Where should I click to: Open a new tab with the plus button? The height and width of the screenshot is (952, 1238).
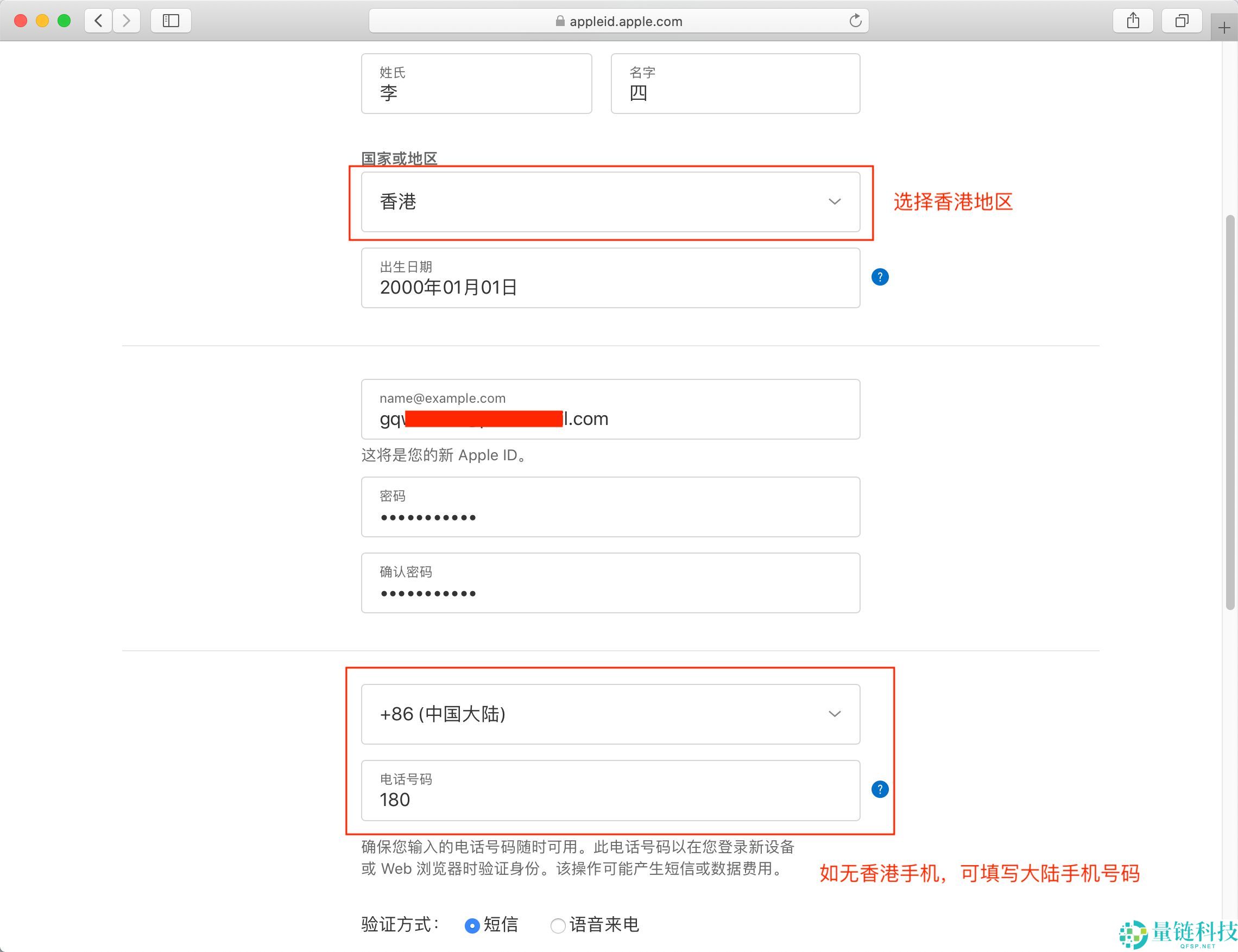1224,27
